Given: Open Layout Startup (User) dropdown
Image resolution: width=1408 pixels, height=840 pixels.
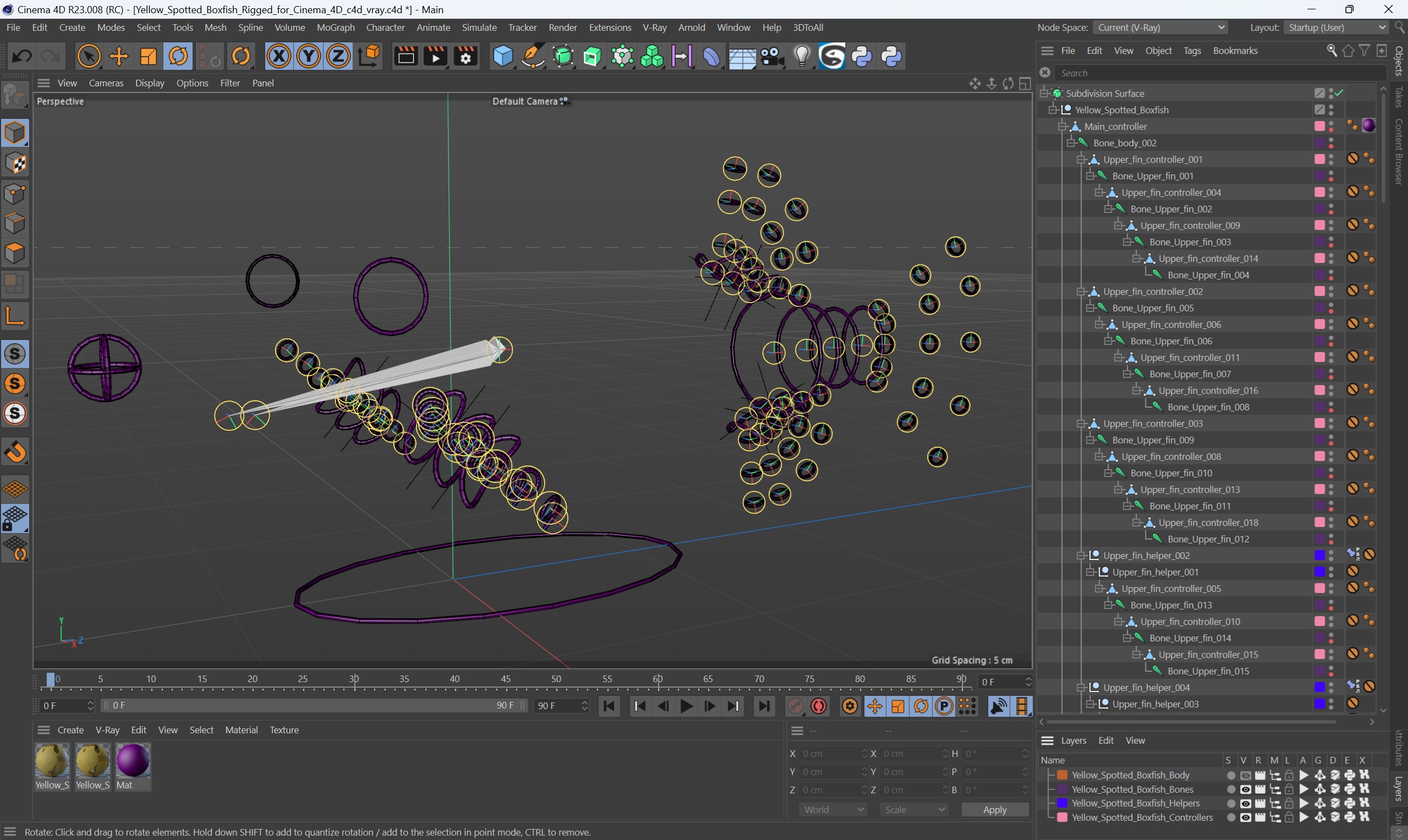Looking at the screenshot, I should pos(1335,27).
